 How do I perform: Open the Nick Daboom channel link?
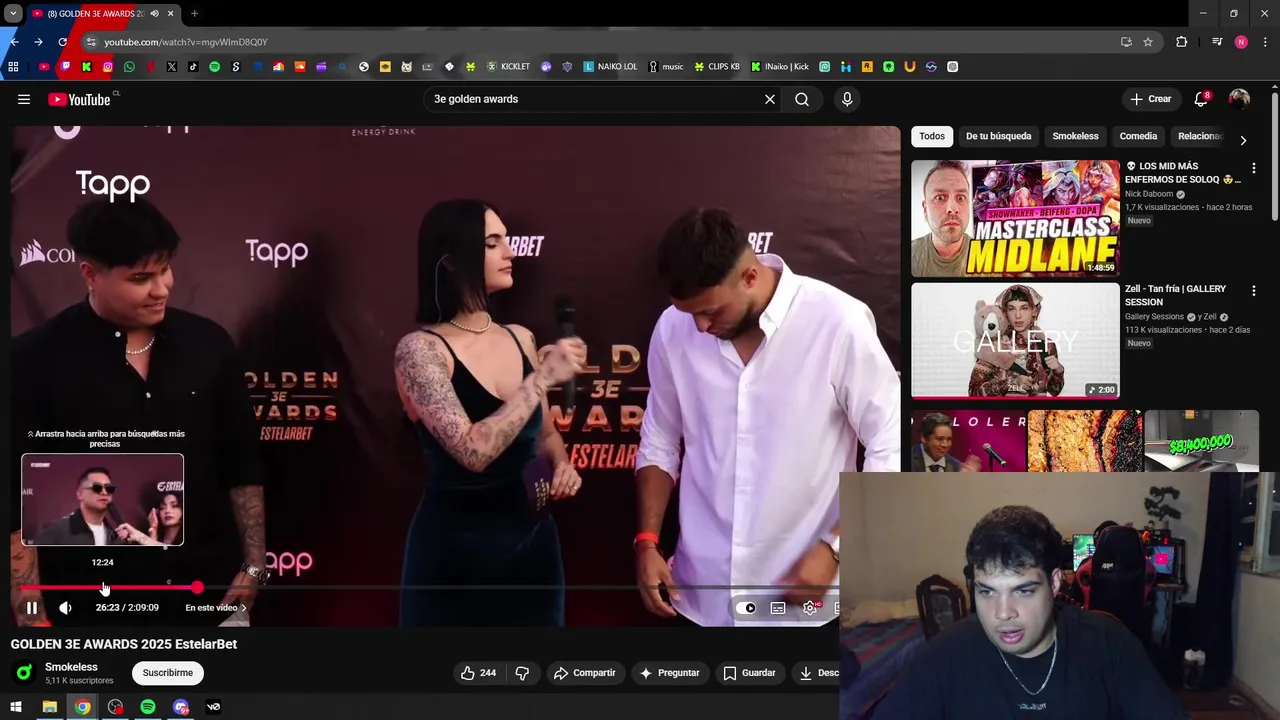(x=1149, y=194)
